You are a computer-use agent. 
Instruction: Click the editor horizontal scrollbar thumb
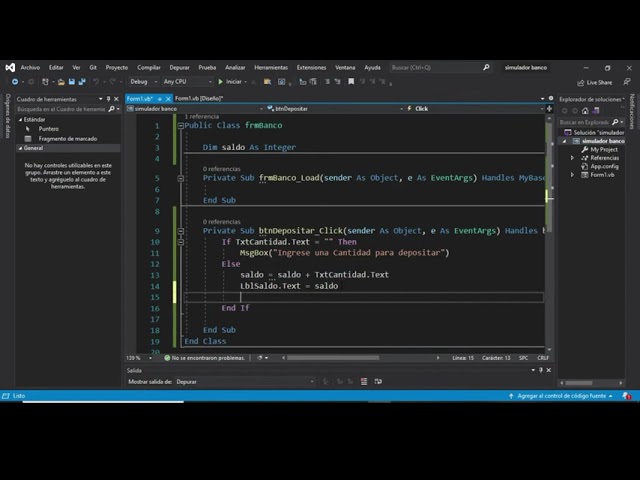pos(333,358)
